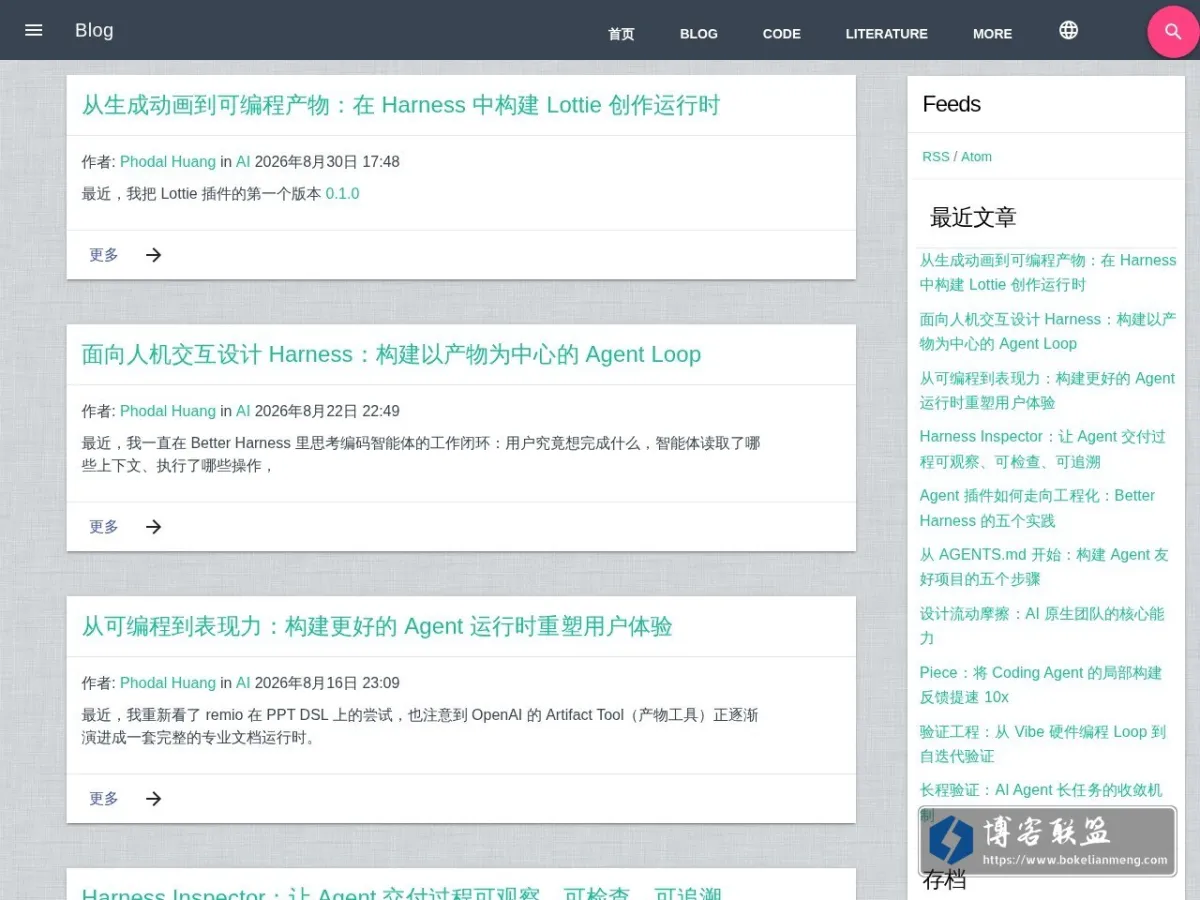The image size is (1200, 900).
Task: Open sidebar link 从可编程到表现力
Action: pos(1048,390)
